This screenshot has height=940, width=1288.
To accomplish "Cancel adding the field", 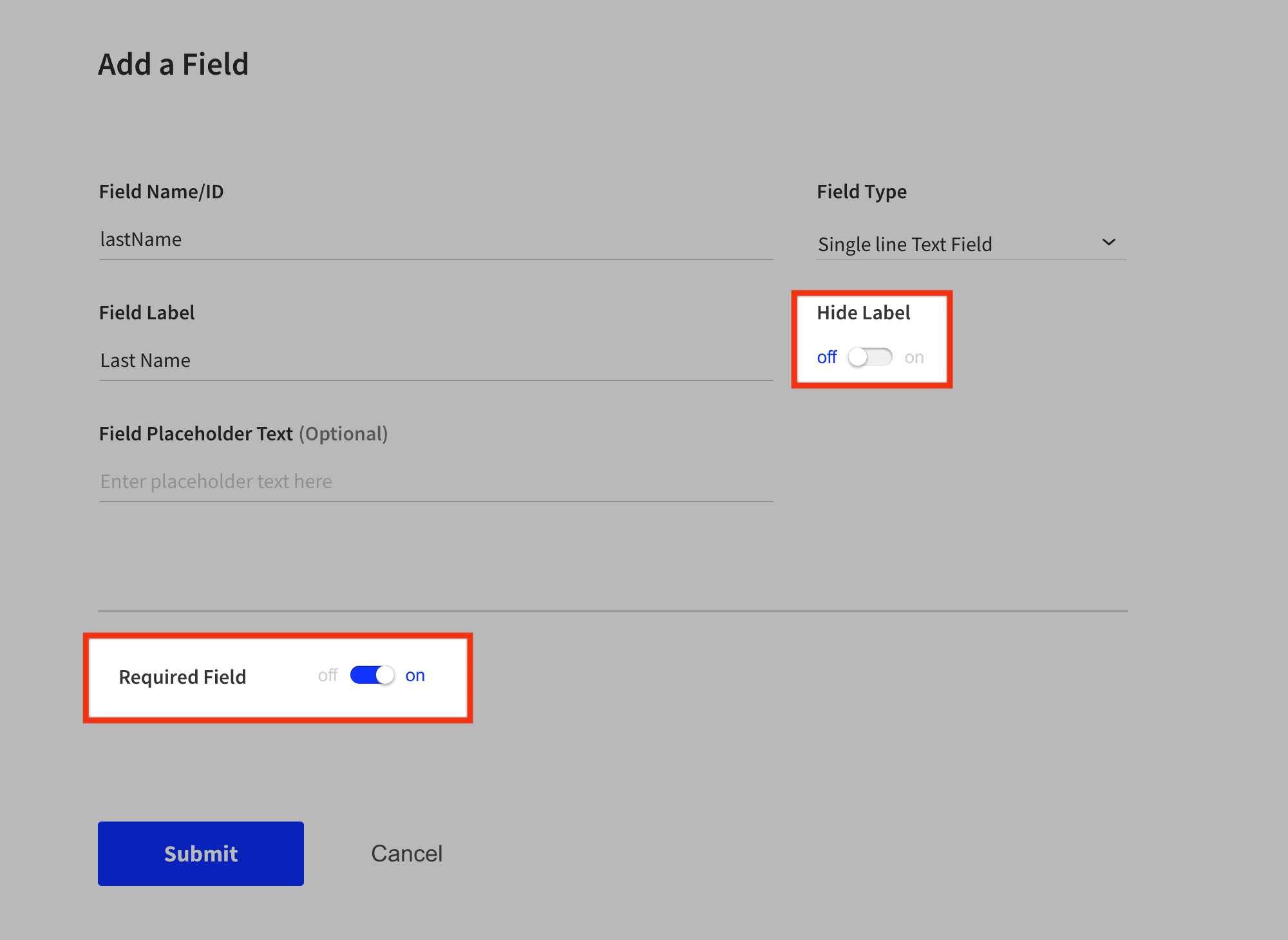I will [407, 853].
